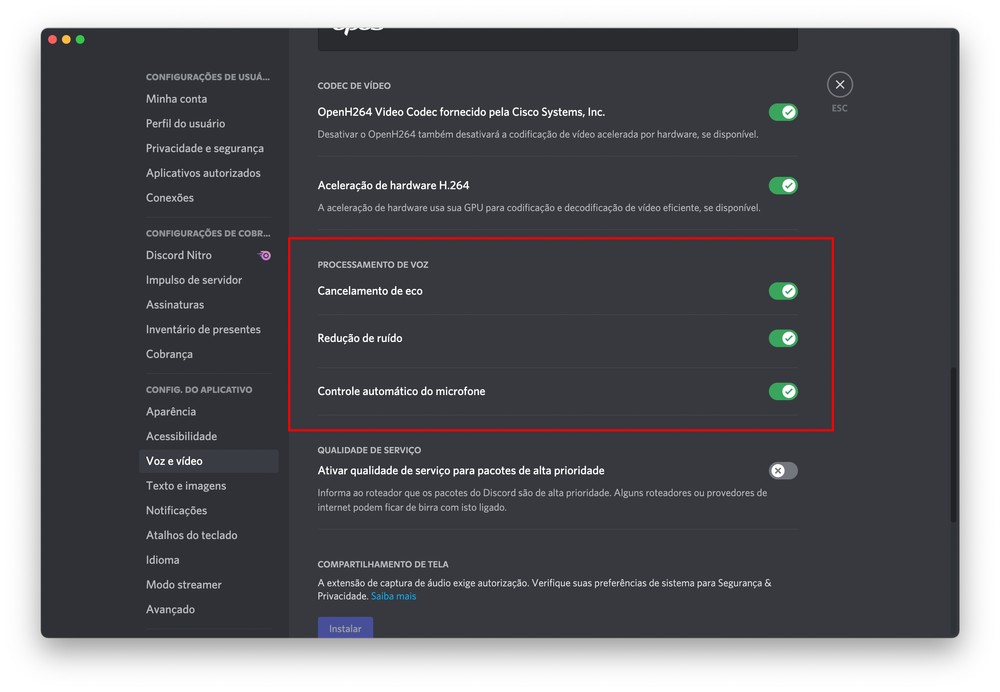The width and height of the screenshot is (1000, 692).
Task: Open Notificações settings
Action: click(177, 511)
